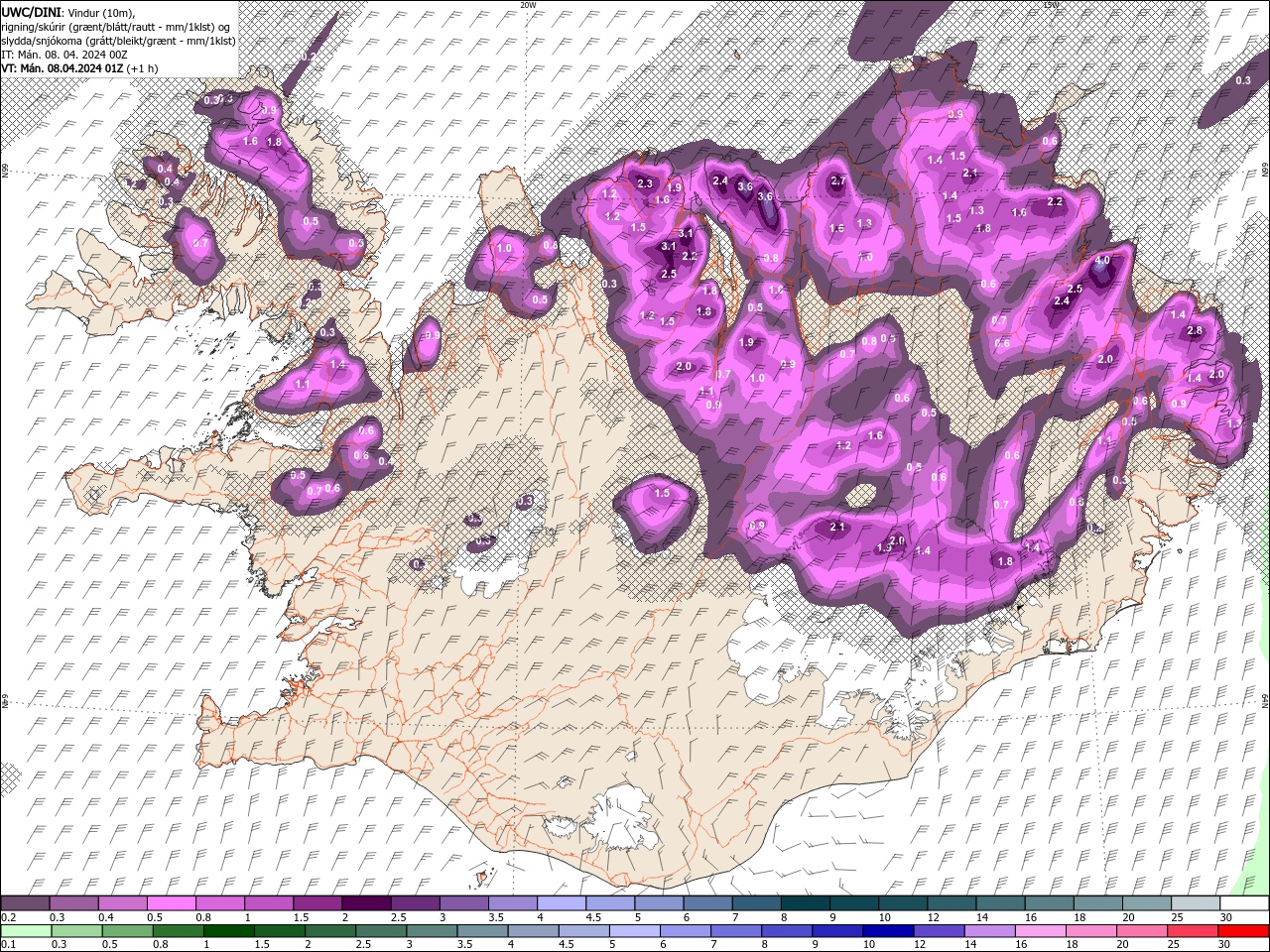Click the 'UWC/DINI: Vindur (10m),' title text
Viewport: 1270px width, 952px height.
pyautogui.click(x=67, y=11)
